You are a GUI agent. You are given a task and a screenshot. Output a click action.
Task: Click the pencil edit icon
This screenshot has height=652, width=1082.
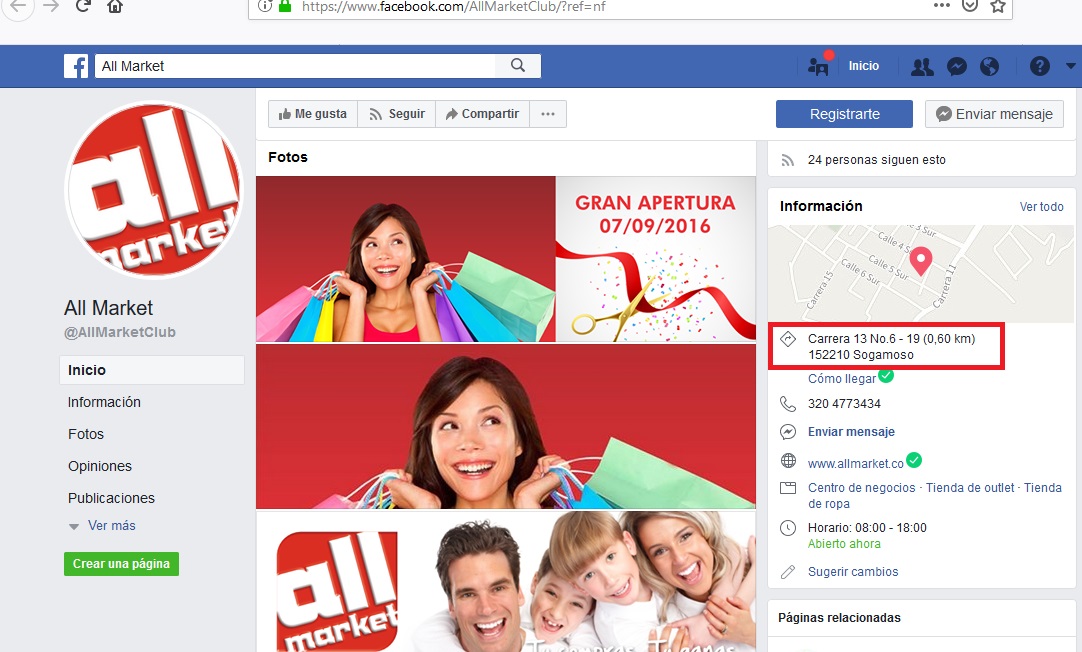pos(788,572)
